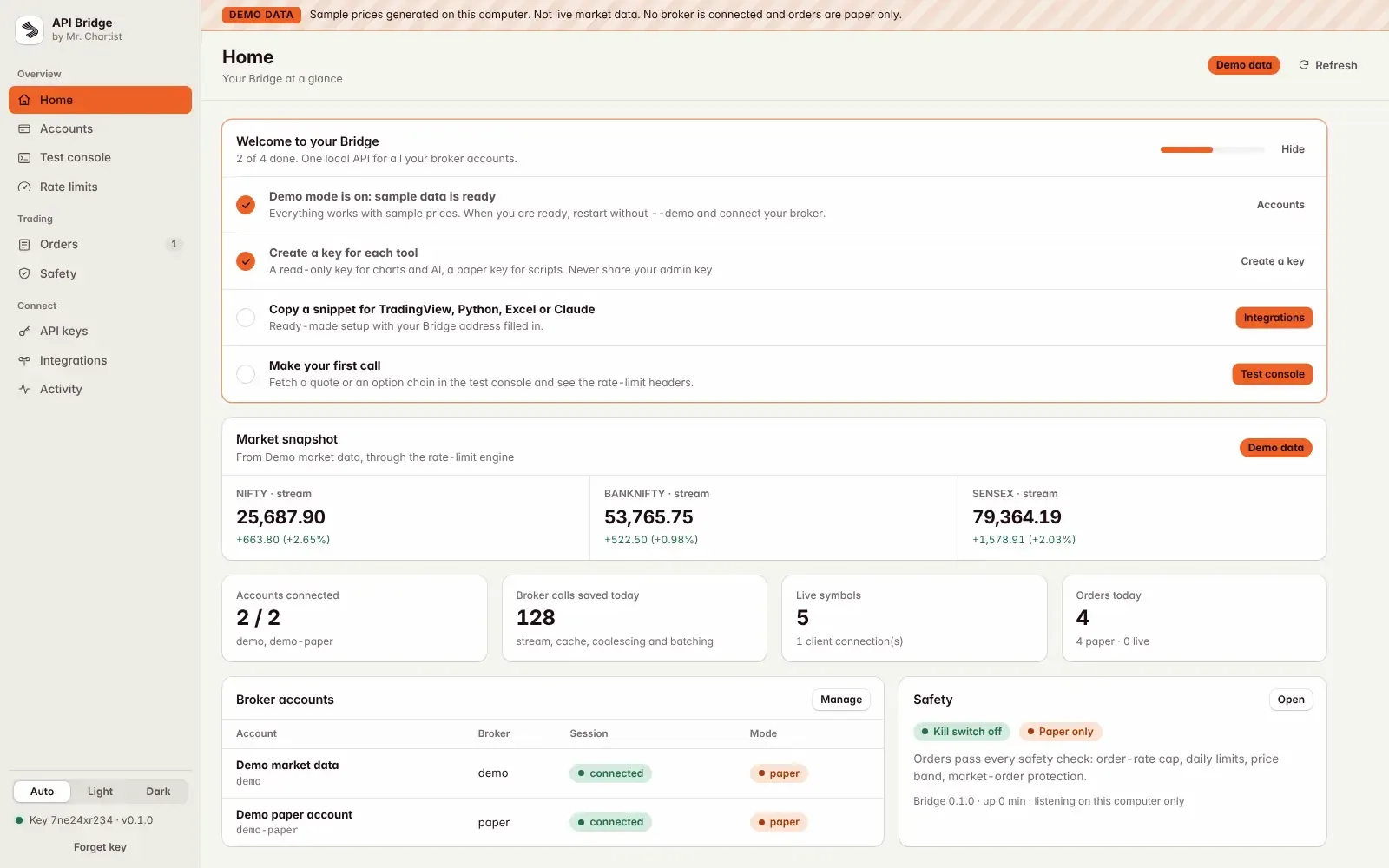
Task: Click the Activity pulse icon
Action: 24,389
